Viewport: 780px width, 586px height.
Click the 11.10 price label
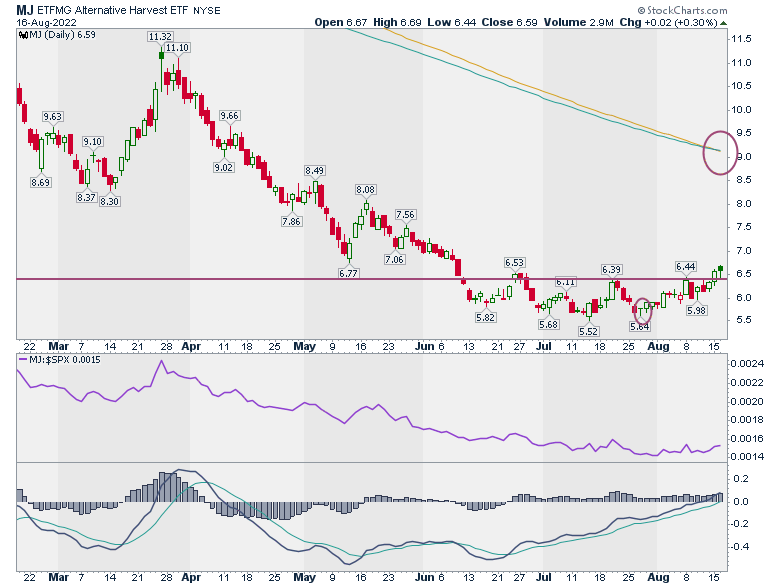(177, 47)
